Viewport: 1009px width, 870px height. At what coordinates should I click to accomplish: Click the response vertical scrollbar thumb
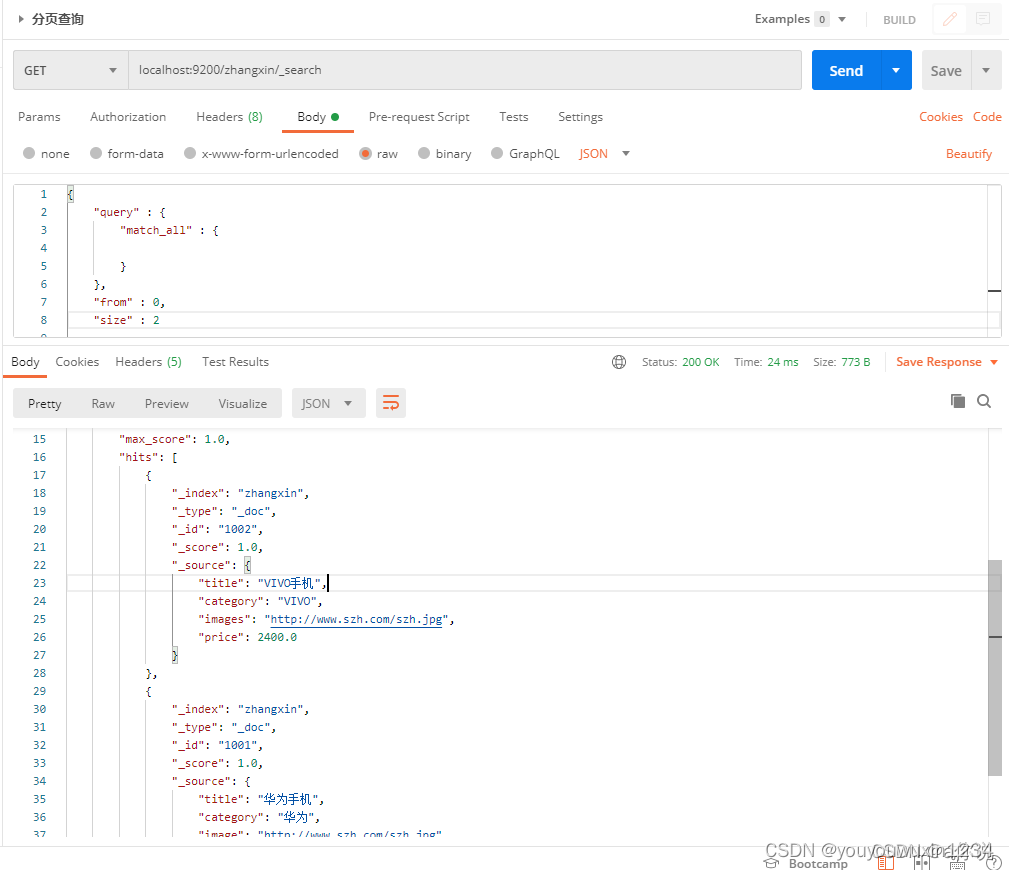995,667
